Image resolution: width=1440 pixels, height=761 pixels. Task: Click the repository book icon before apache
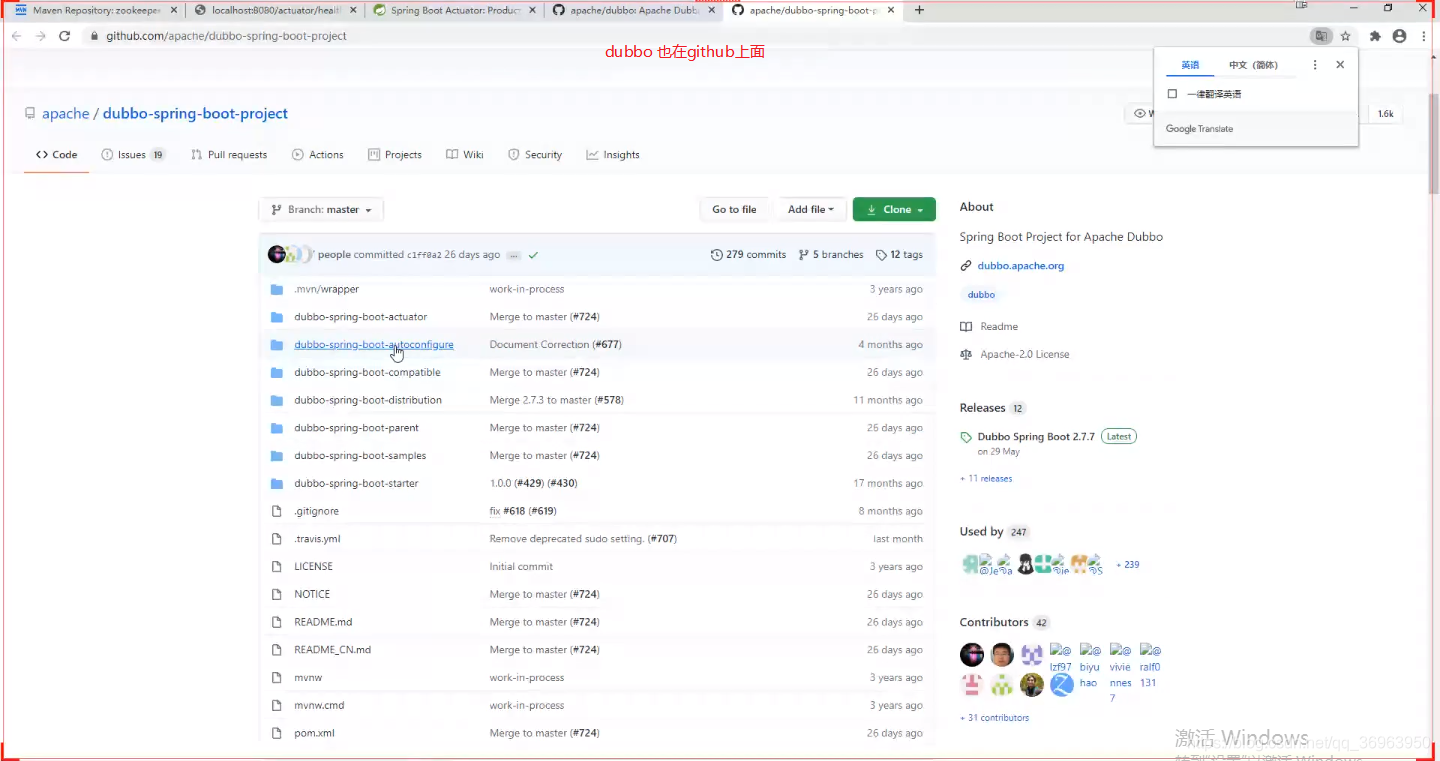point(30,114)
